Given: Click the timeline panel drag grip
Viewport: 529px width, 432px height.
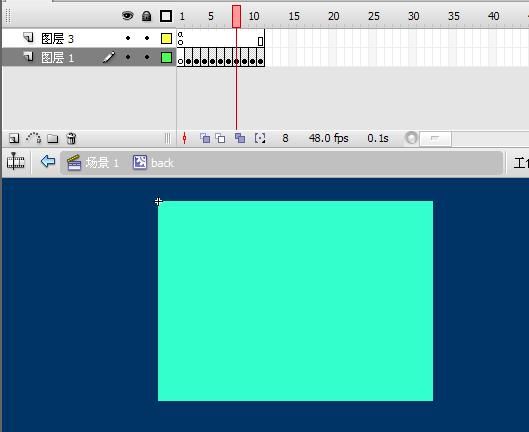Looking at the screenshot, I should point(8,16).
